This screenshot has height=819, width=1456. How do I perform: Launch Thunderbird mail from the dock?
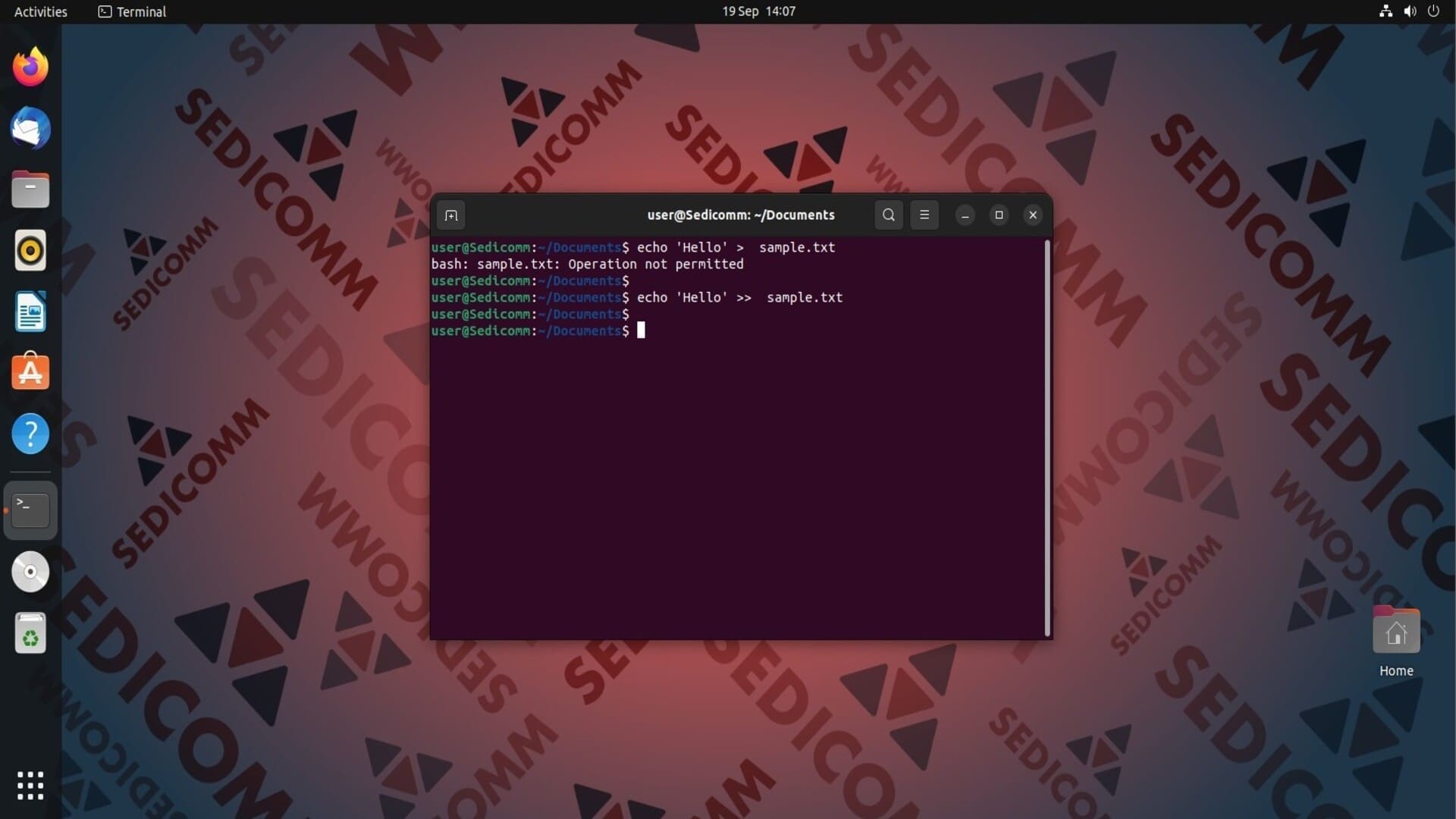coord(30,128)
